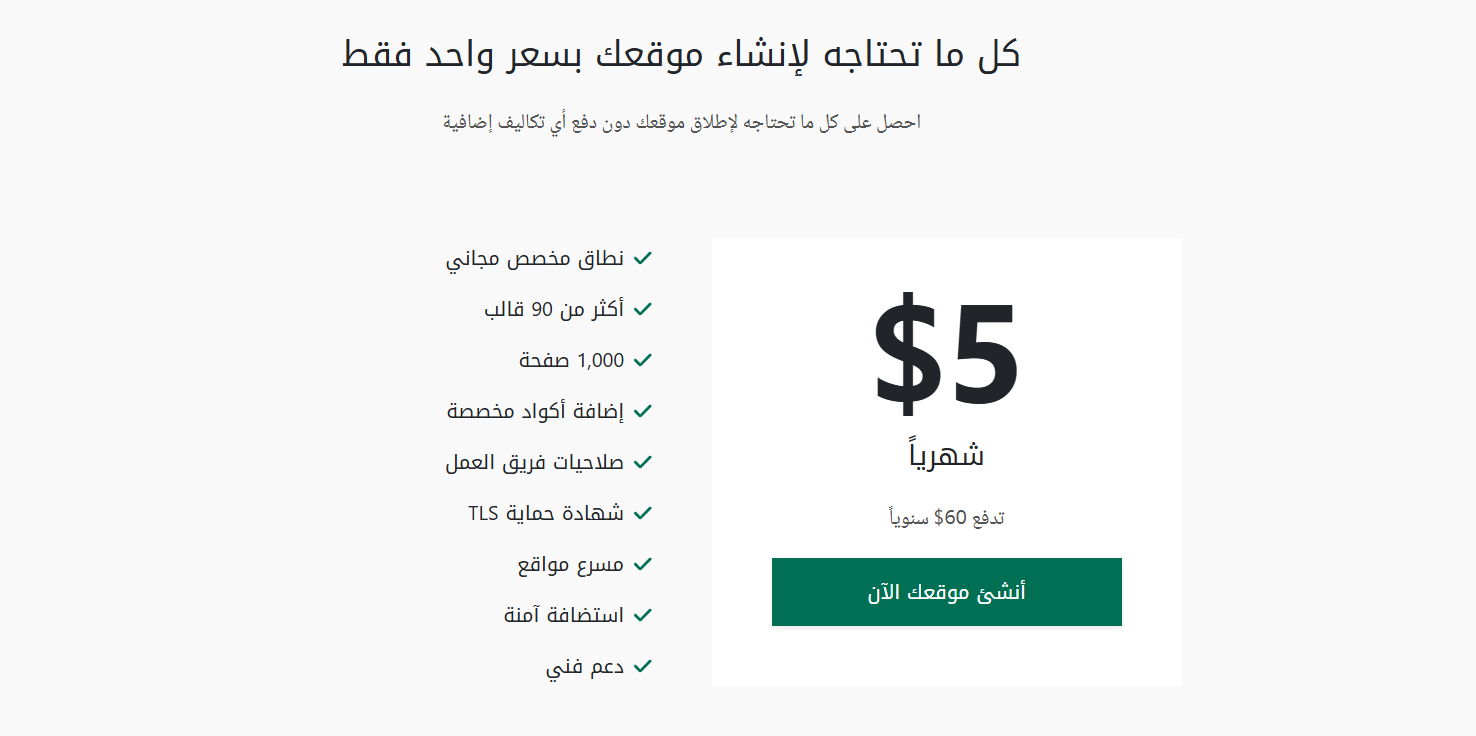
Task: Click the checkmark beside نطاق مخصص مجاني
Action: 643,258
